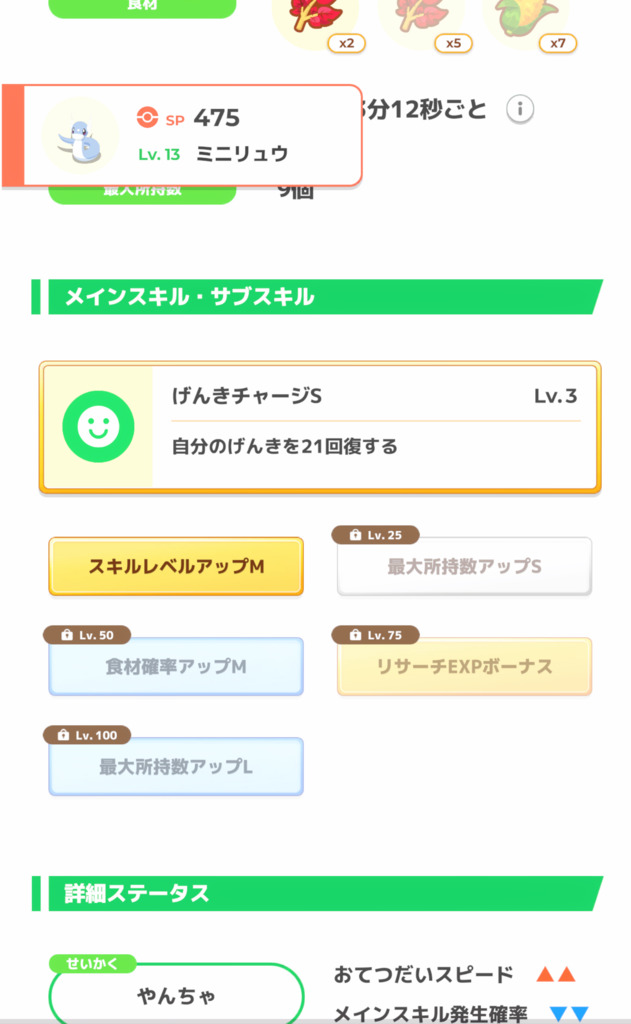Tap the help speed info icon
Viewport: 631px width, 1024px height.
[519, 109]
